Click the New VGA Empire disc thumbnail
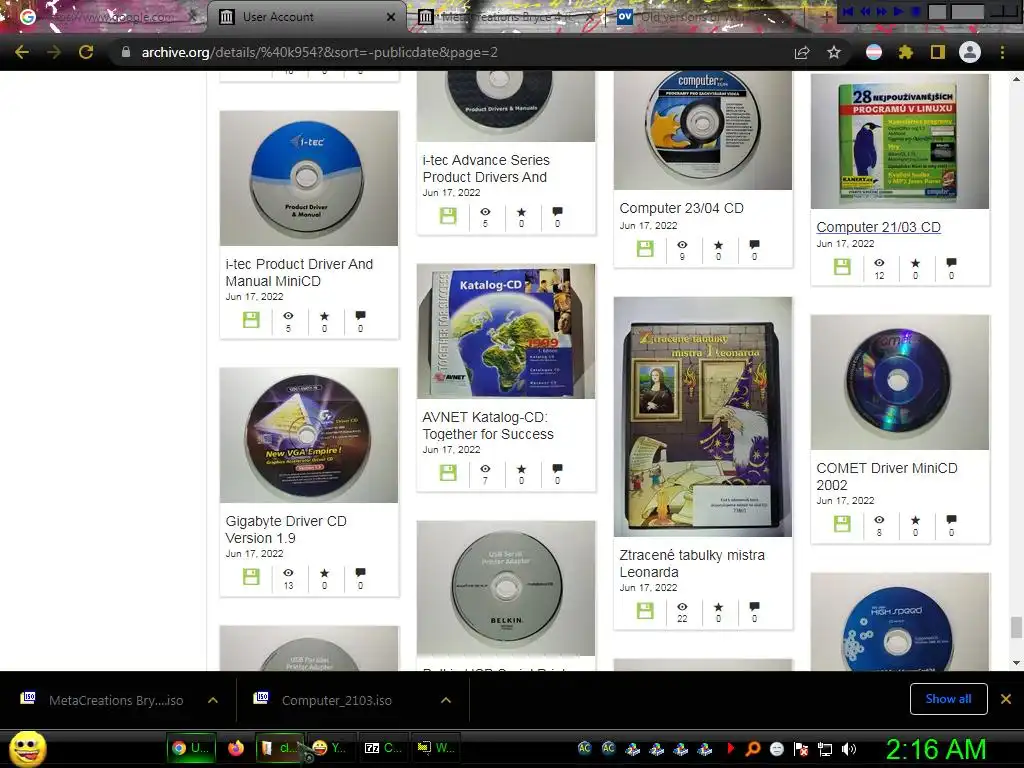Screen dimensions: 1024x768 pos(309,435)
